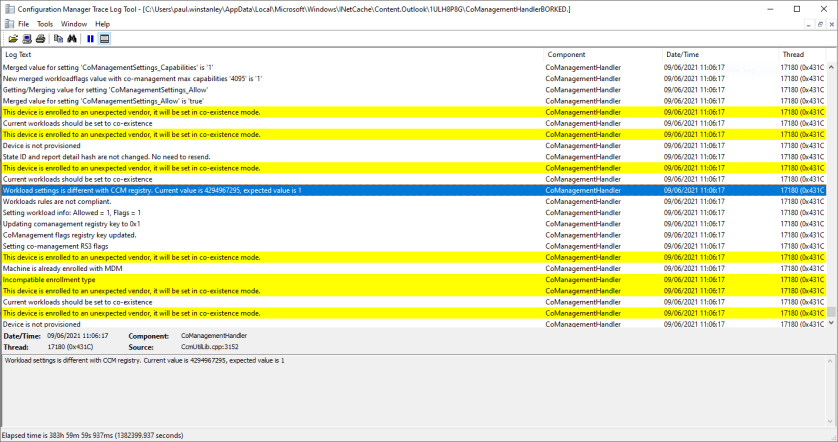Image resolution: width=838 pixels, height=442 pixels.
Task: Toggle the Show/Hide details pane button
Action: (x=104, y=39)
